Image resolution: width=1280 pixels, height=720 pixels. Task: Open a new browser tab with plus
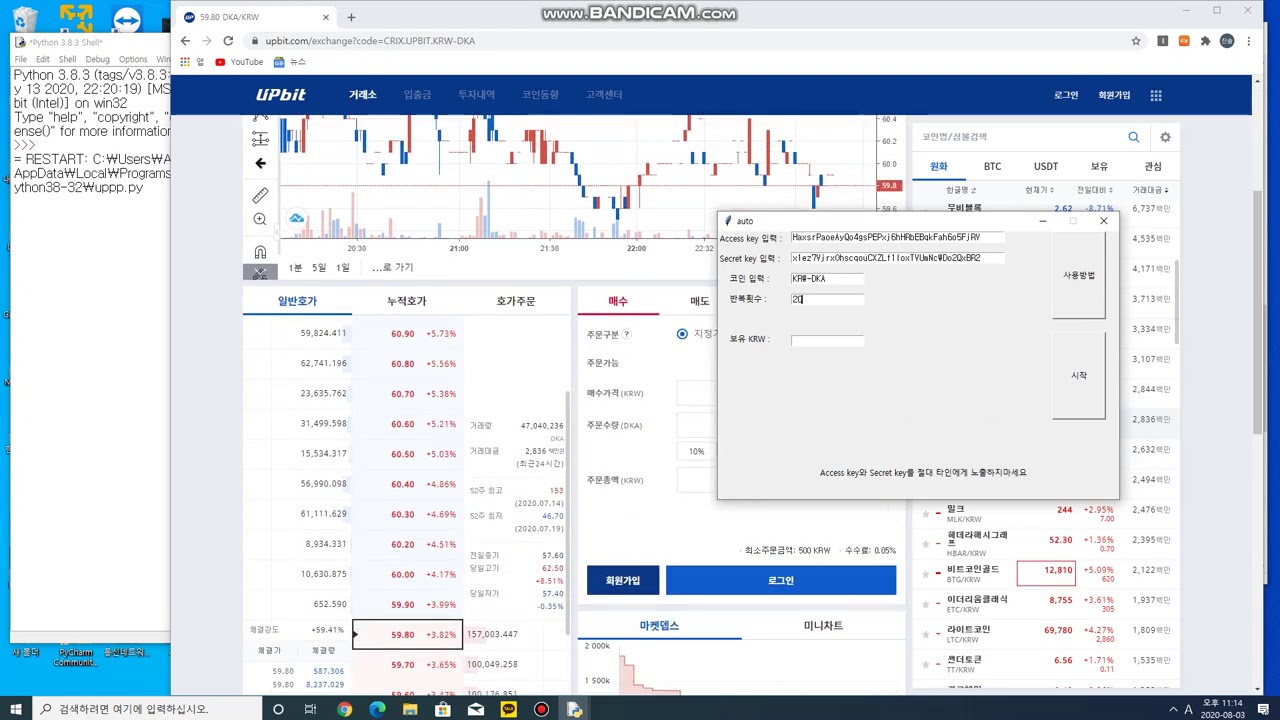click(351, 17)
